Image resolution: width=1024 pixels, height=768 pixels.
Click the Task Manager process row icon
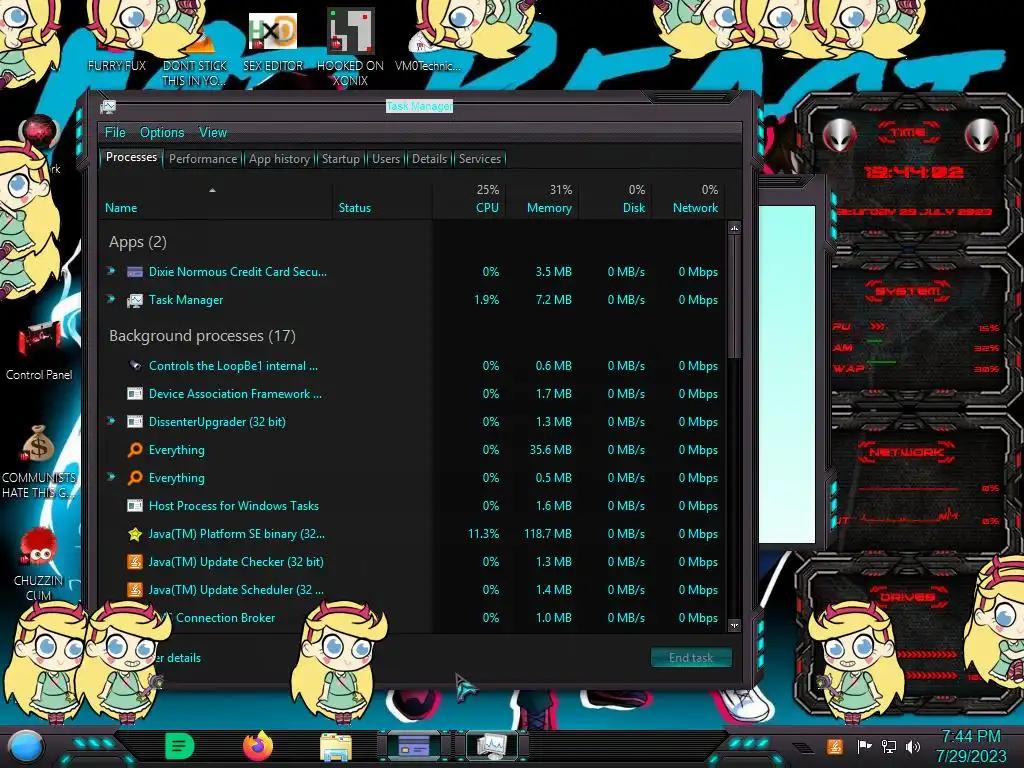(135, 300)
